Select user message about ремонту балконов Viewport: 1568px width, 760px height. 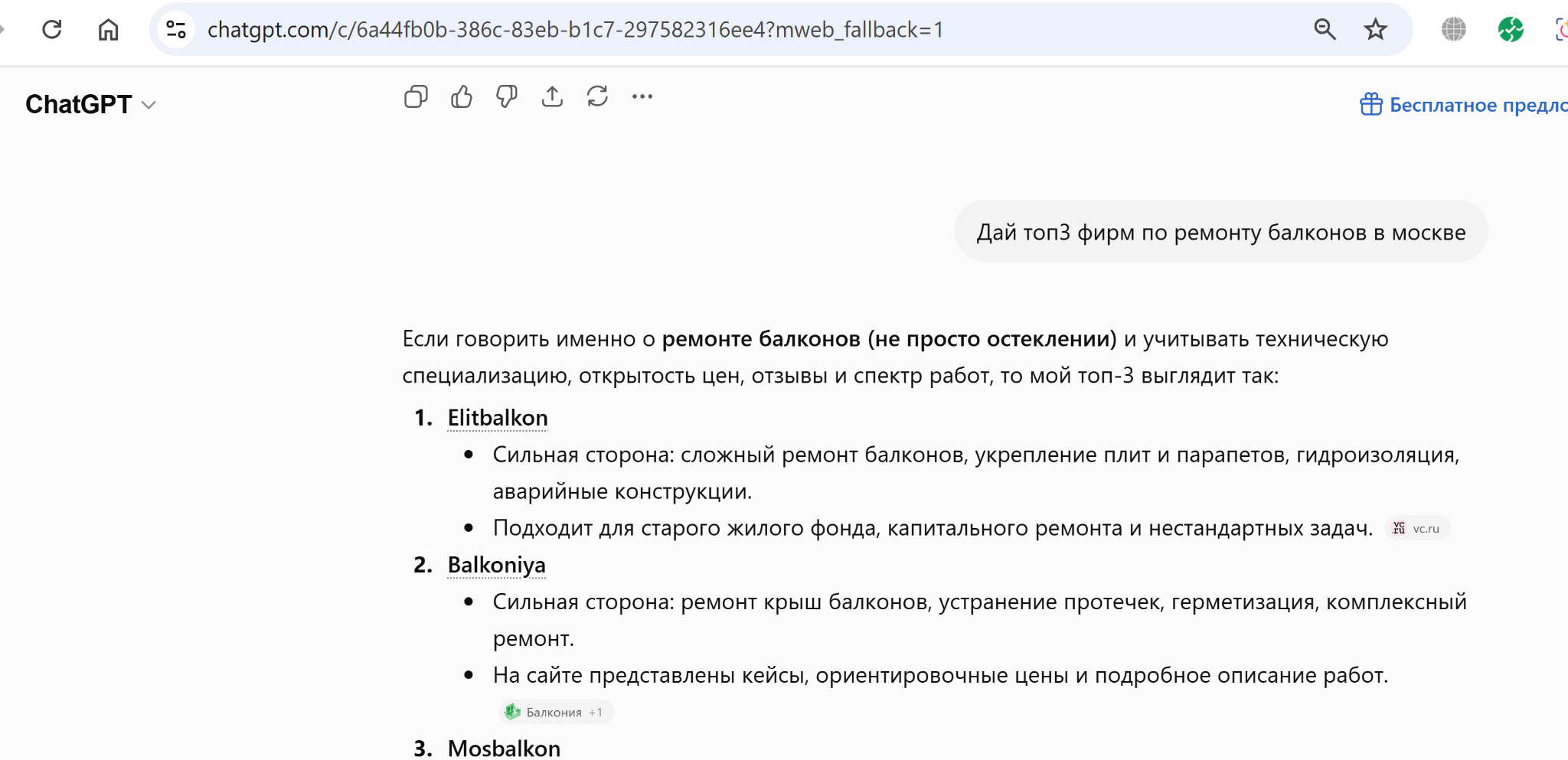(1221, 232)
